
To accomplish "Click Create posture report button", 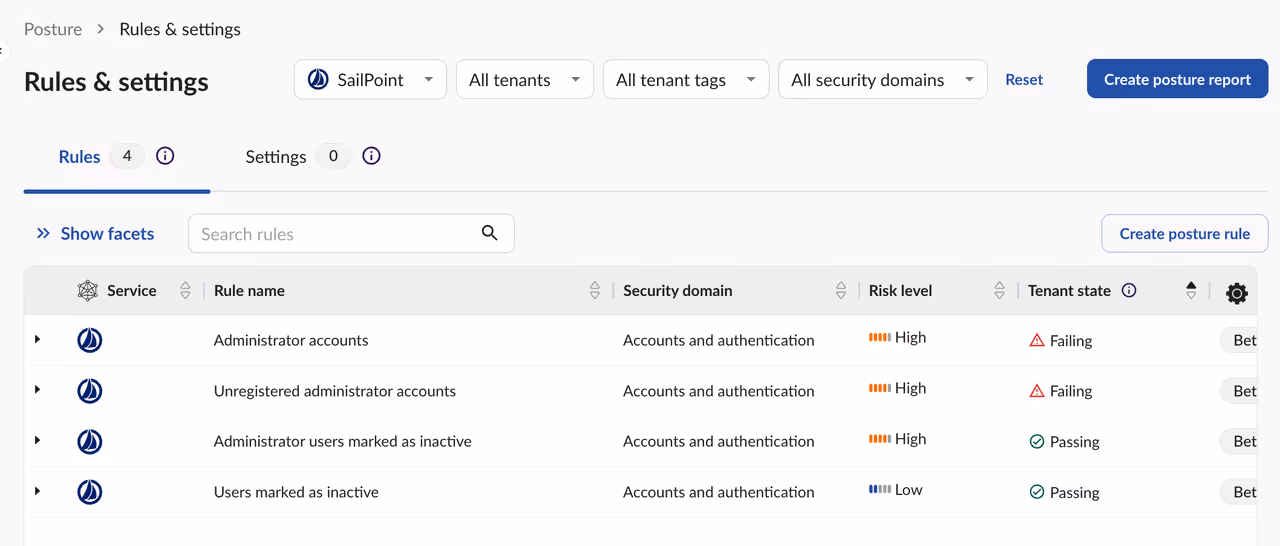I will (x=1177, y=80).
